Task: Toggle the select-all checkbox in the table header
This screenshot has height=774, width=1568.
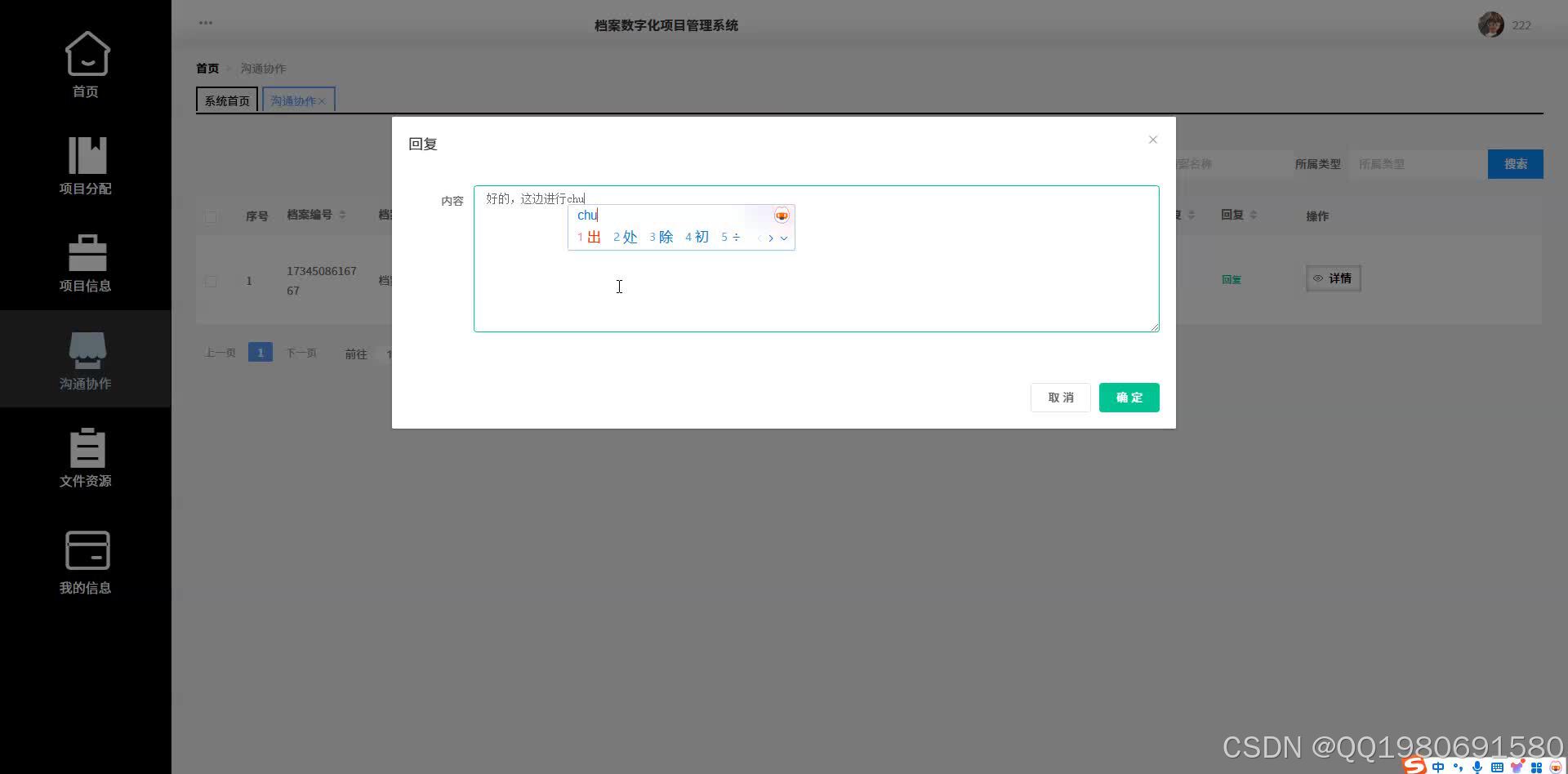Action: [x=211, y=216]
